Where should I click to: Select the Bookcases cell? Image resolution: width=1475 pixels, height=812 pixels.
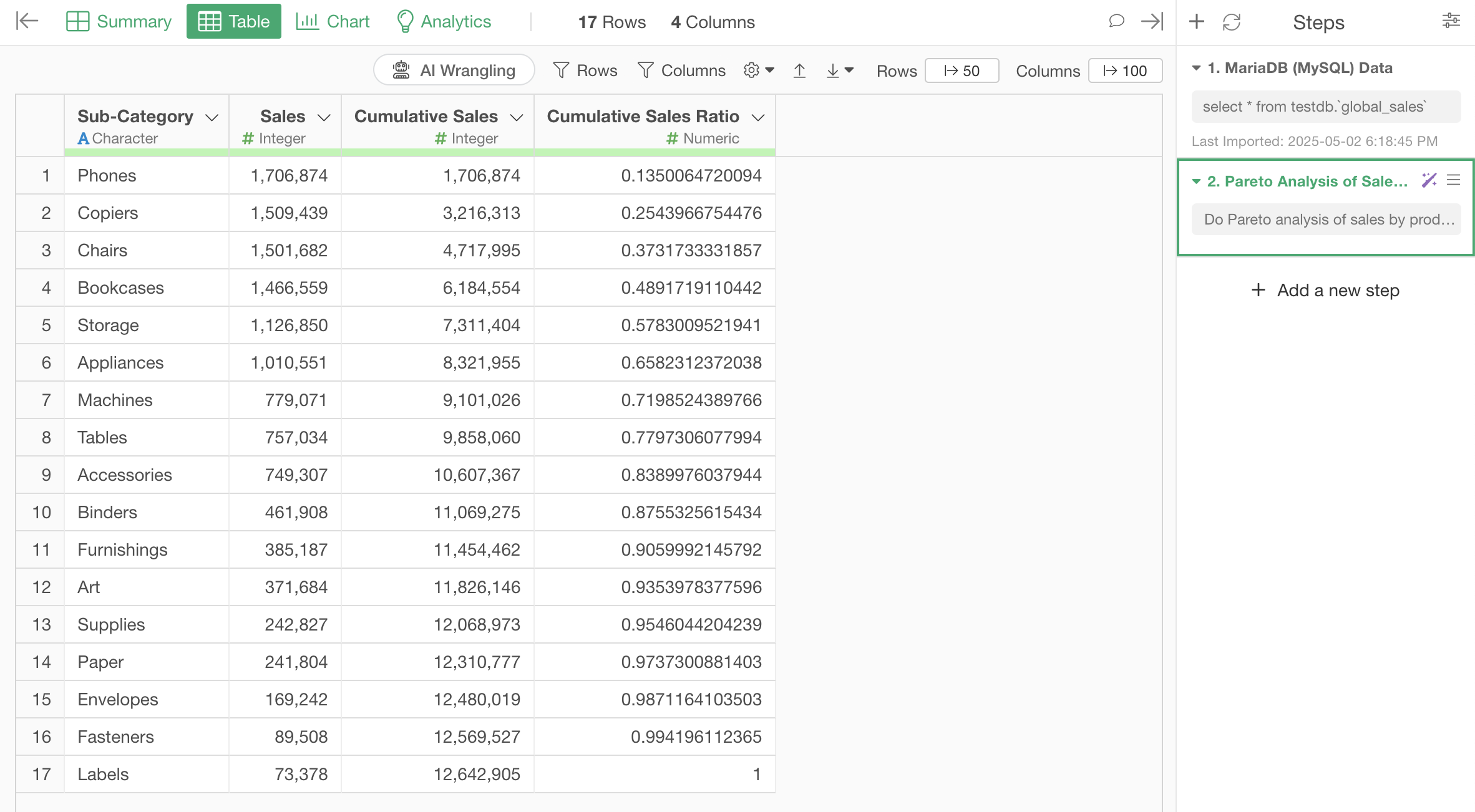tap(147, 288)
